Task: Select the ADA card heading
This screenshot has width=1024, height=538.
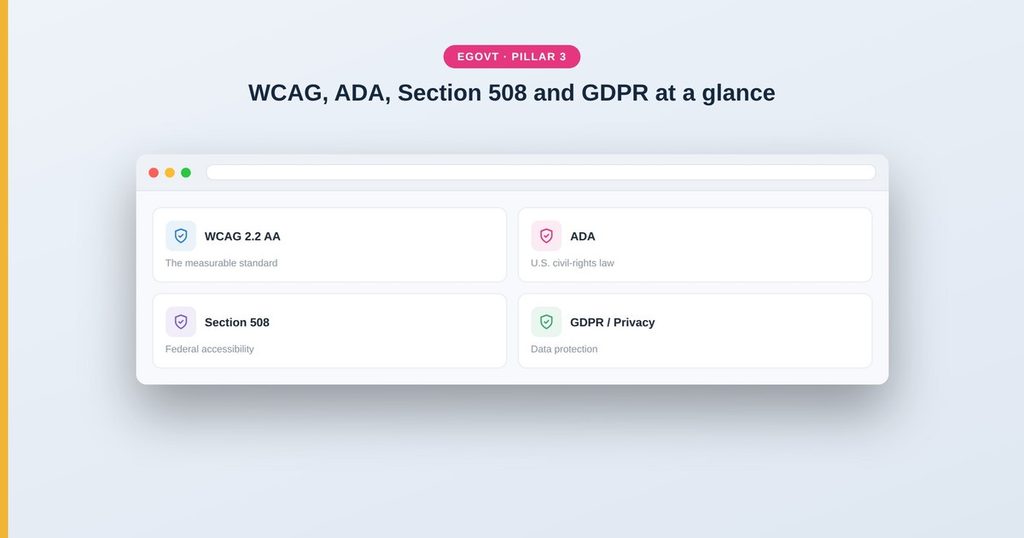Action: click(x=583, y=236)
